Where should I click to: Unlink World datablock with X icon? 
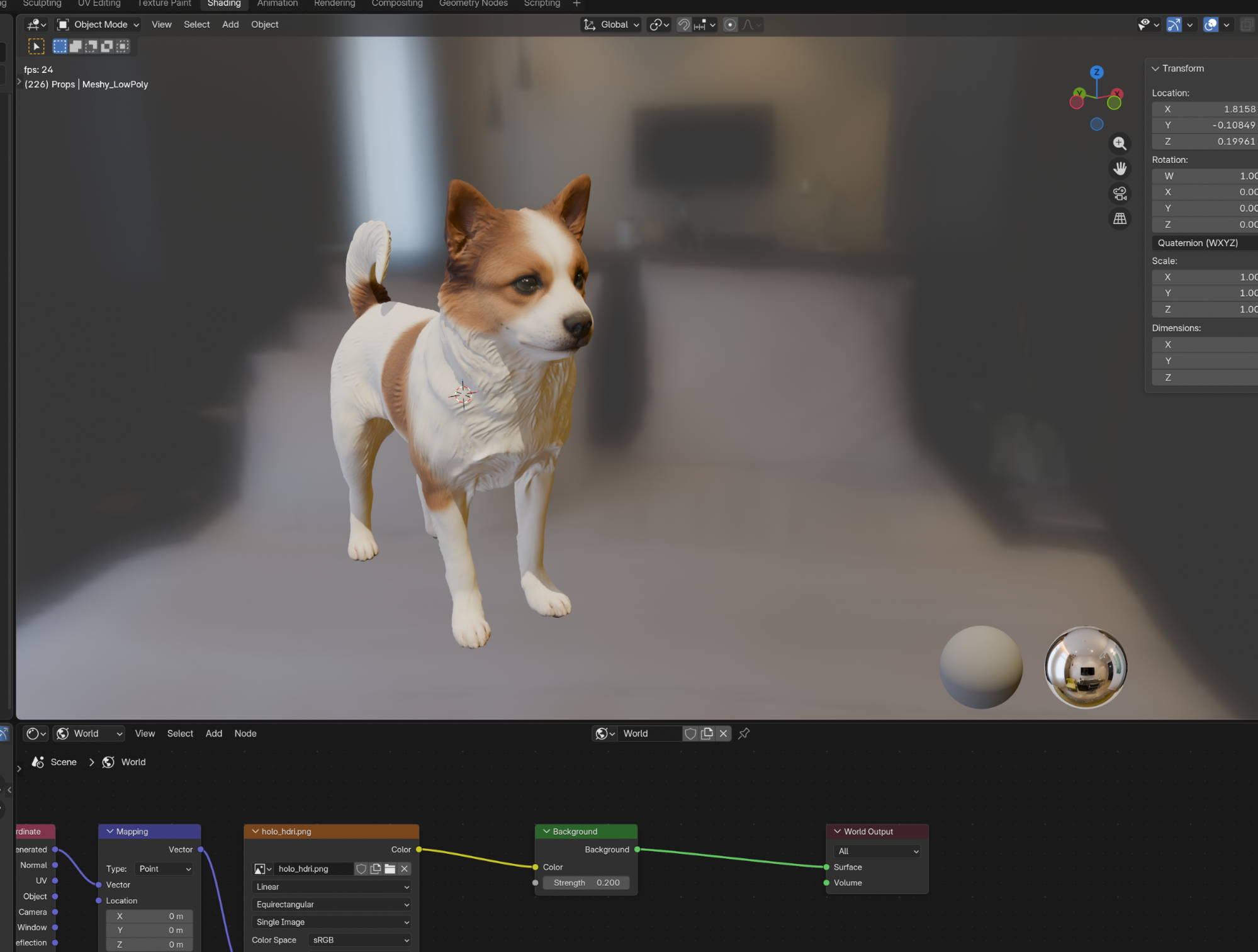(723, 733)
